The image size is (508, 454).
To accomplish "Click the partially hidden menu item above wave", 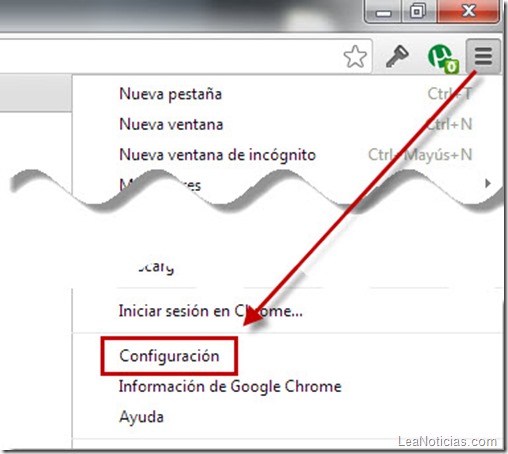I will [160, 184].
